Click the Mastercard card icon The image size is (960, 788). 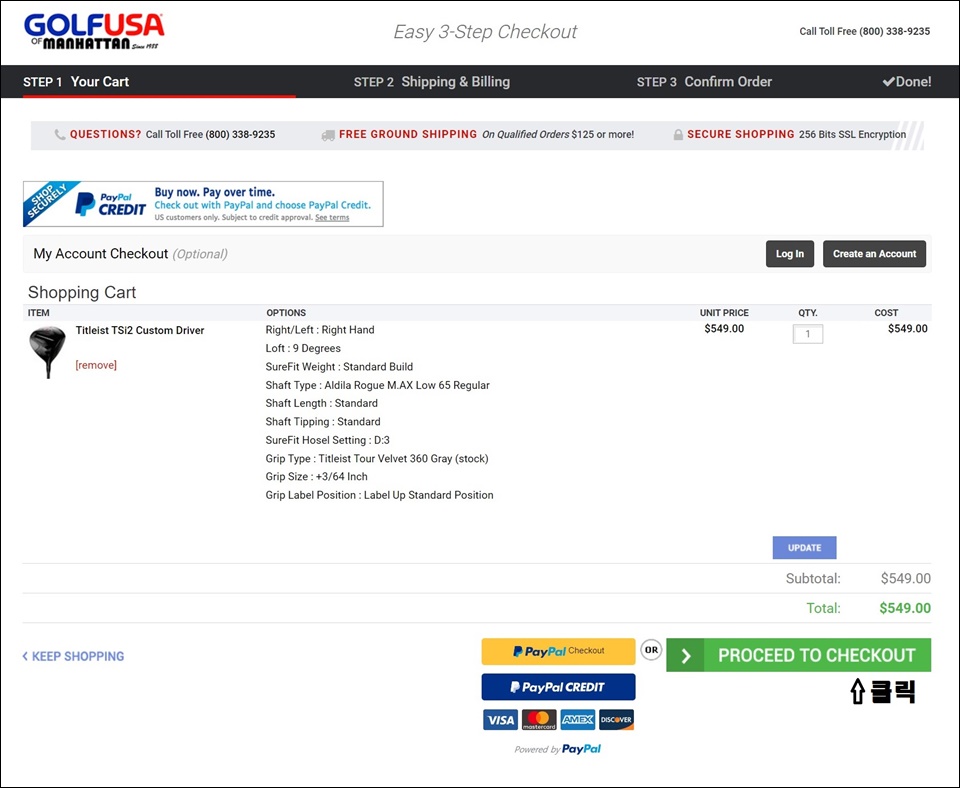[x=539, y=720]
